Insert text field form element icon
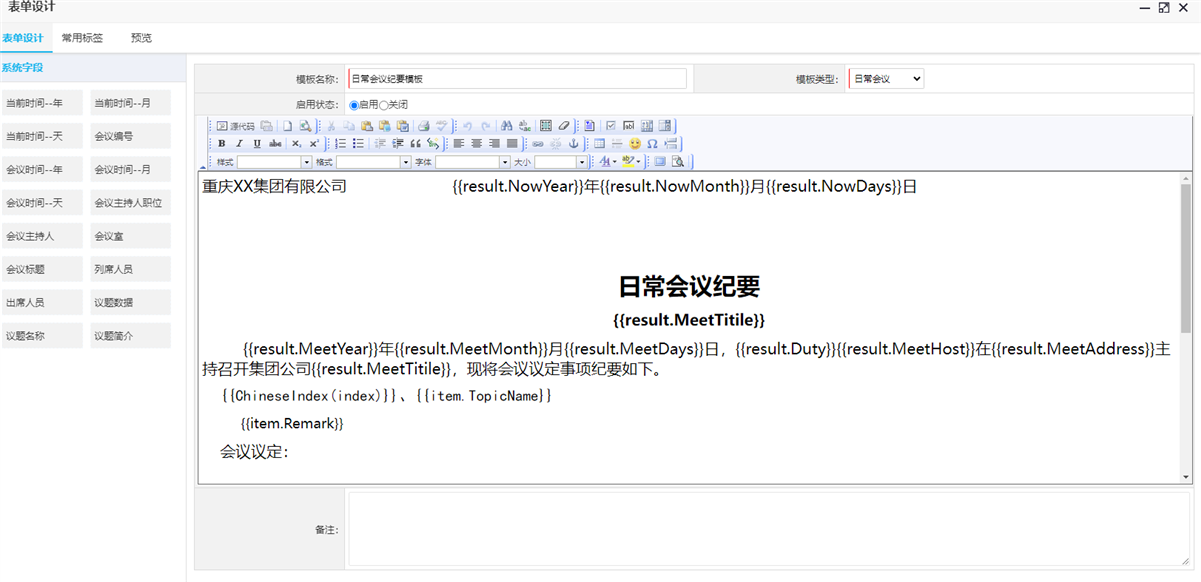1201x582 pixels. (x=628, y=126)
